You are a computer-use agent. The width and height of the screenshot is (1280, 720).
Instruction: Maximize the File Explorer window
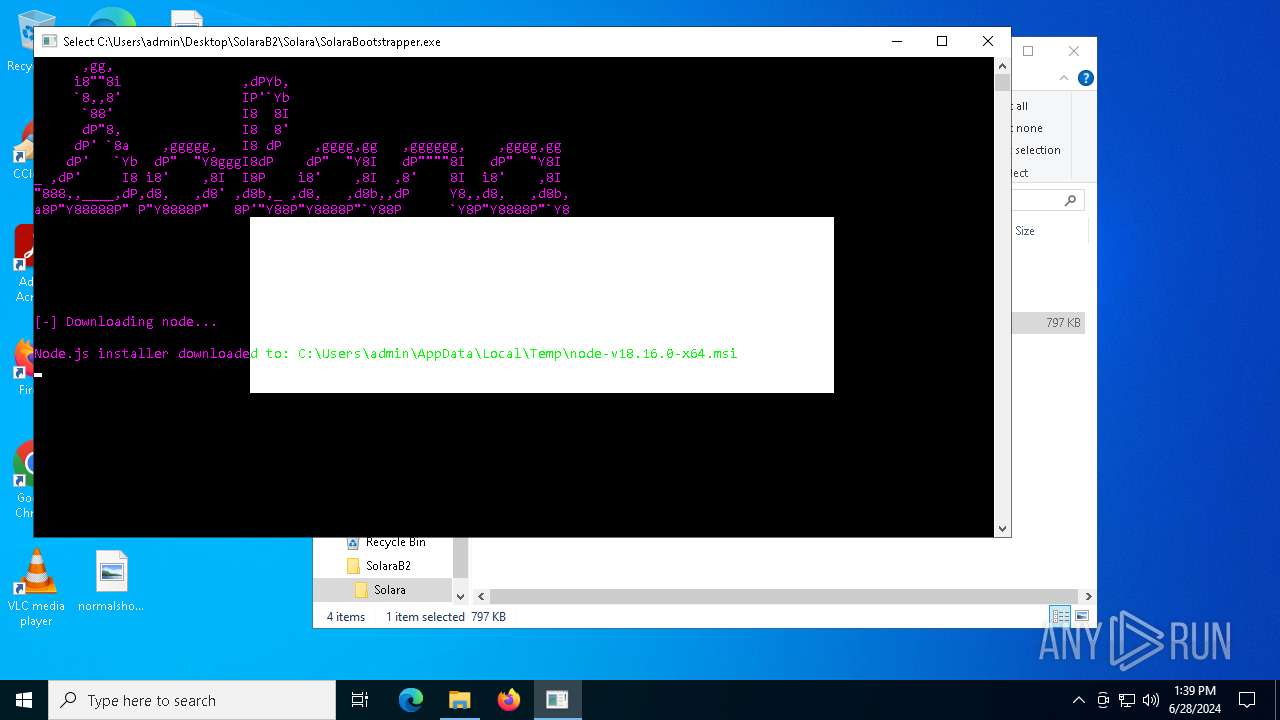tap(1028, 51)
